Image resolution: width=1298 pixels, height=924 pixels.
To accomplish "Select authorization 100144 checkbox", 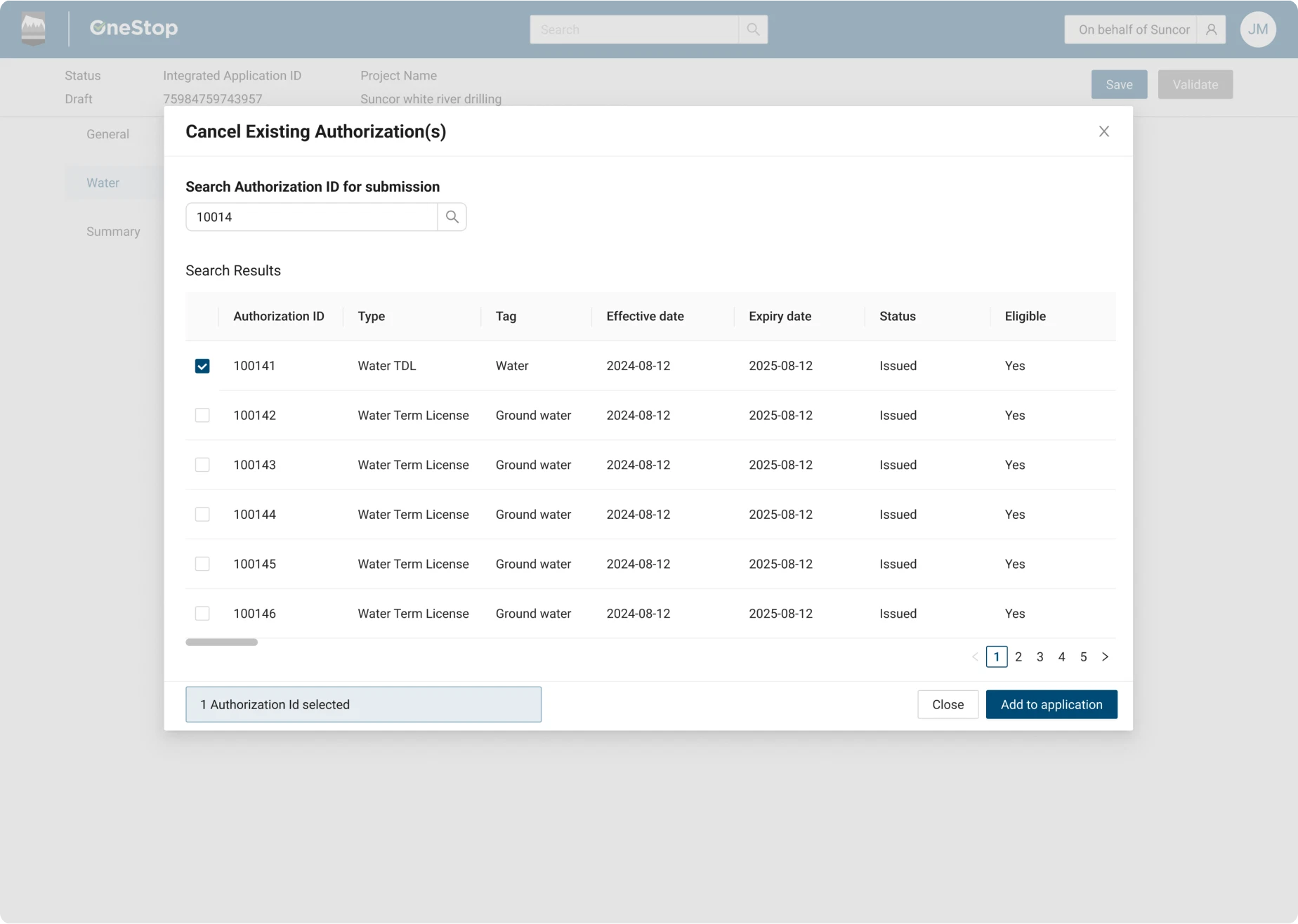I will tap(202, 514).
